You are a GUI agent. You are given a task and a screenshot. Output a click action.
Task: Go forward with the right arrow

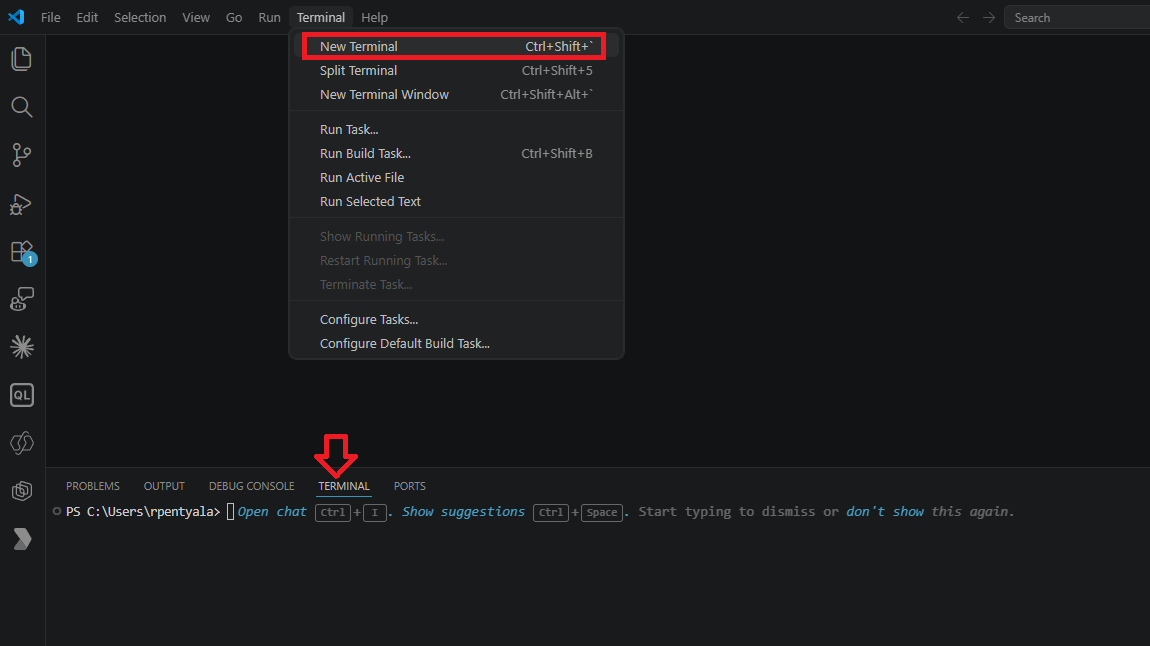point(989,18)
